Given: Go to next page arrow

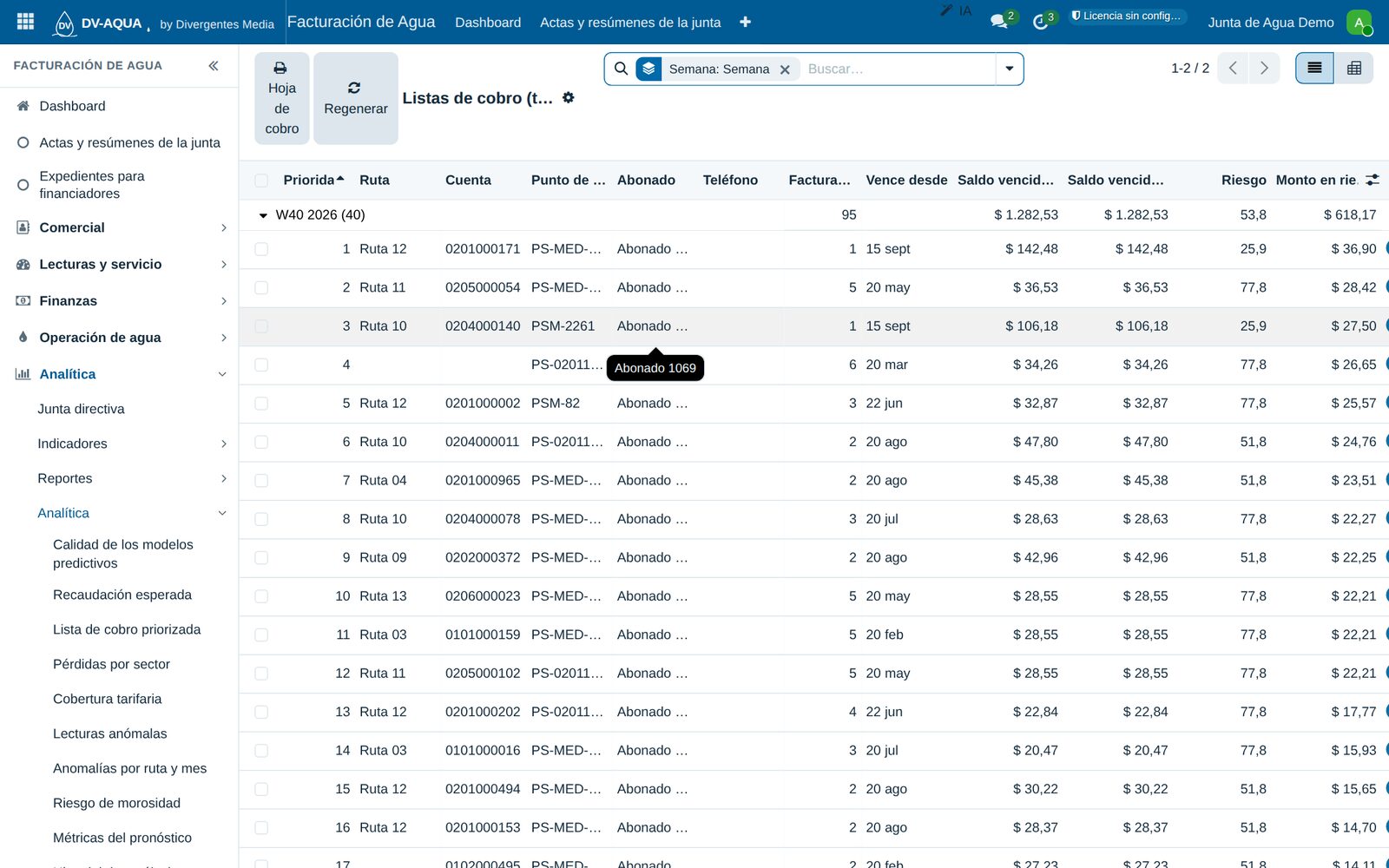Looking at the screenshot, I should pos(1264,68).
